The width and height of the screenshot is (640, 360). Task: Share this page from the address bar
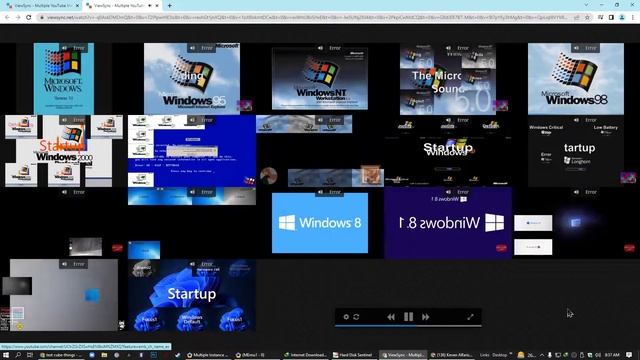coord(577,18)
